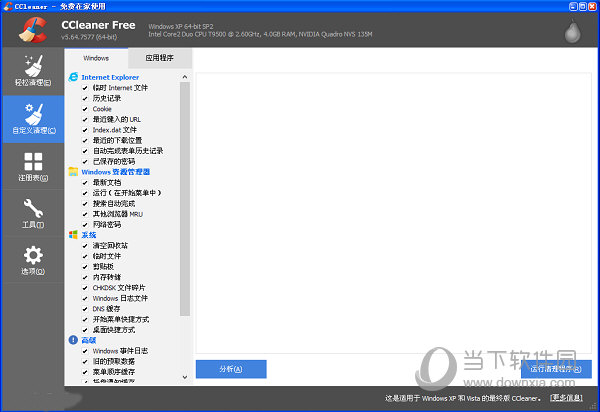Switch to the Windows tab
The height and width of the screenshot is (412, 600).
pyautogui.click(x=96, y=58)
